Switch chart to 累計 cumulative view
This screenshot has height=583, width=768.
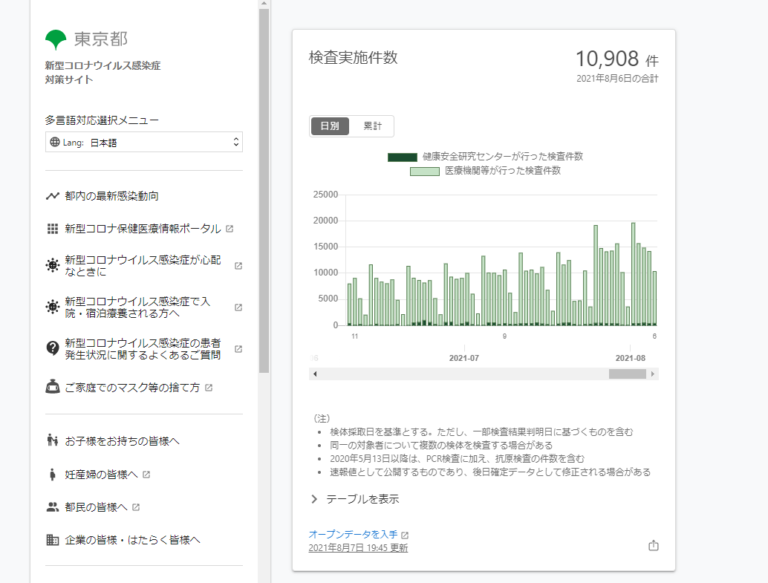(x=372, y=126)
